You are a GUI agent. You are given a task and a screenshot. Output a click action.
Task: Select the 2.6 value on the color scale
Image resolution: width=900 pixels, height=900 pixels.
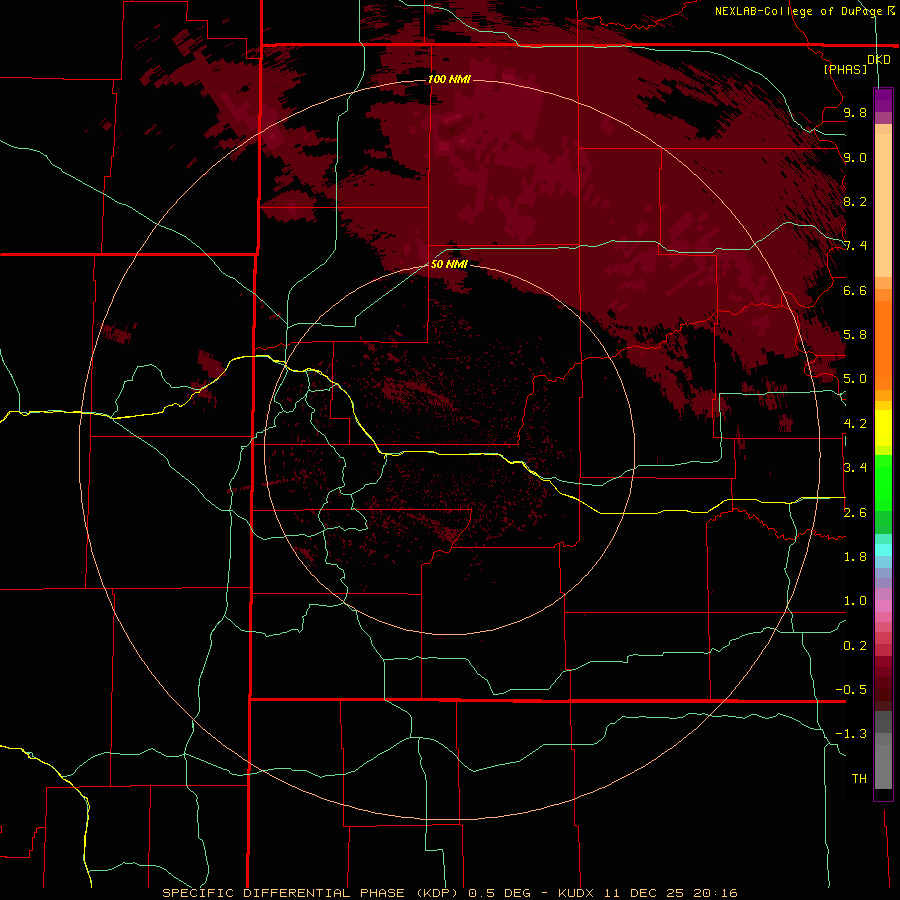[855, 513]
